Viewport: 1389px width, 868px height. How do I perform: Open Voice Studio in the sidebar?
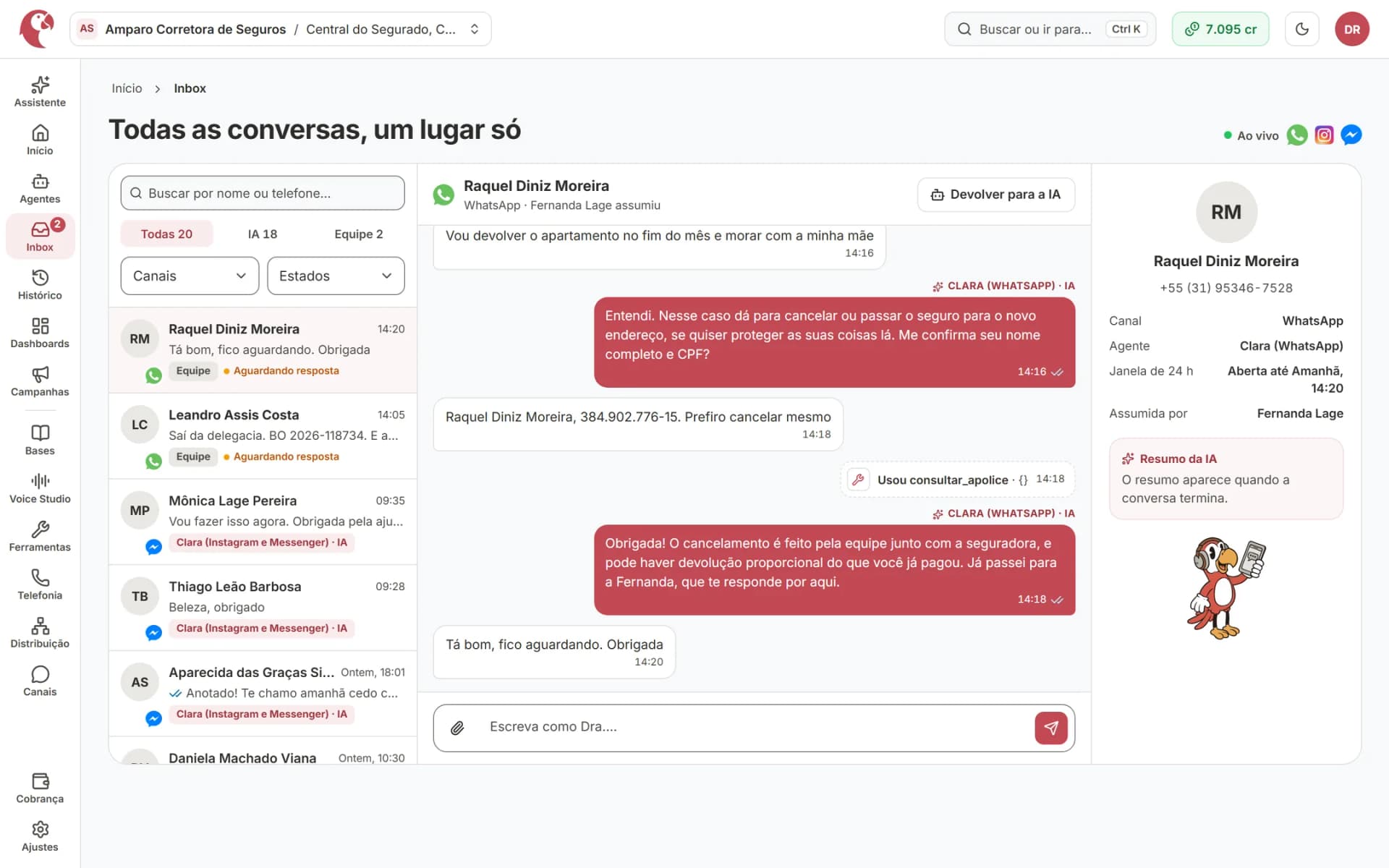coord(40,489)
